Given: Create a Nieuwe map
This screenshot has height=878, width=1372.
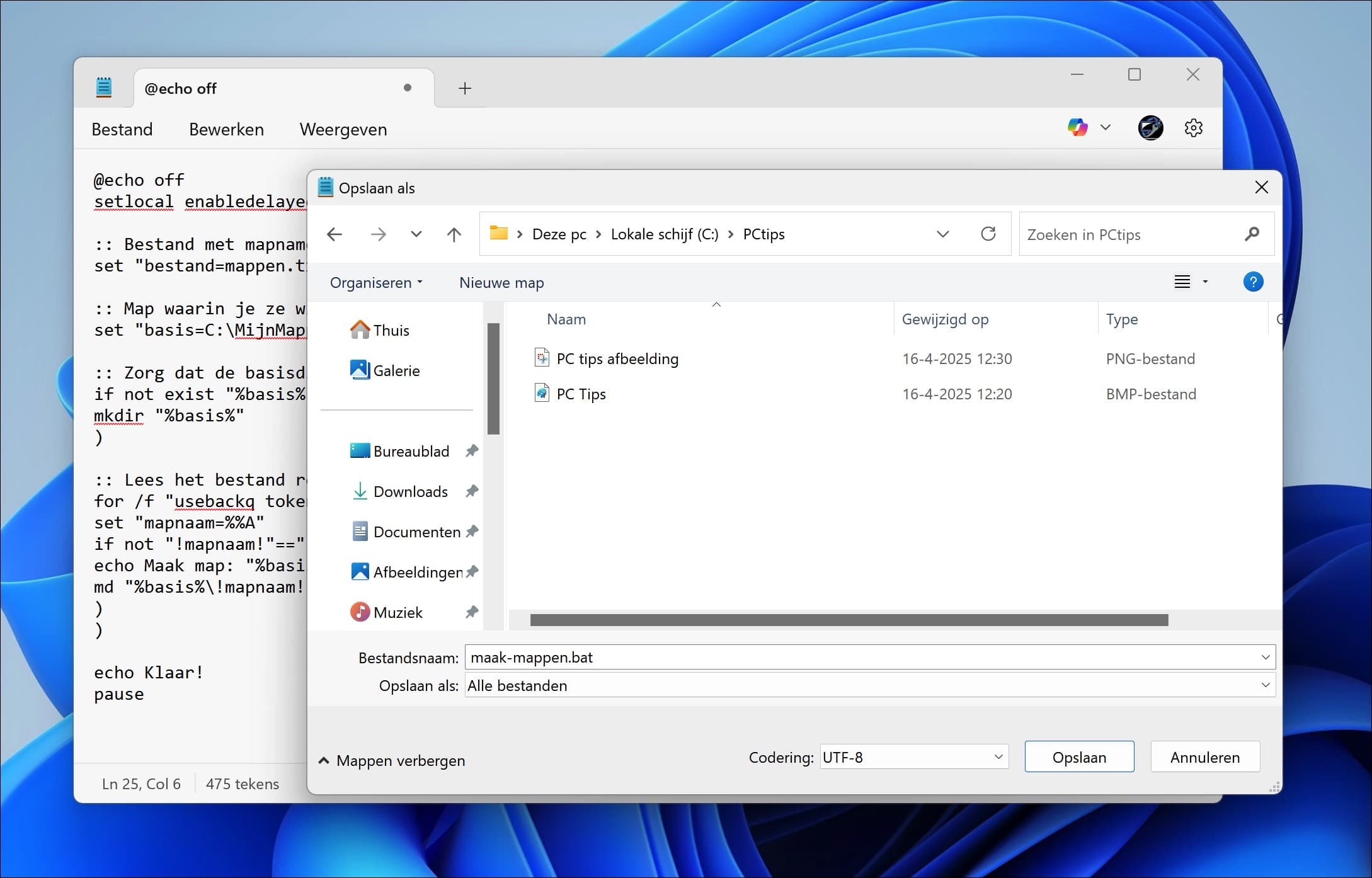Looking at the screenshot, I should [501, 282].
